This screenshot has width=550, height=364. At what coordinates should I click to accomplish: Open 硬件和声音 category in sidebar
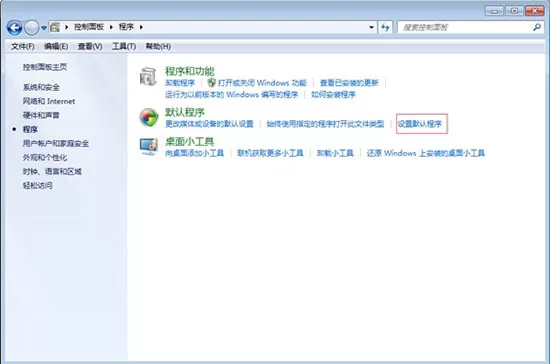pos(41,115)
